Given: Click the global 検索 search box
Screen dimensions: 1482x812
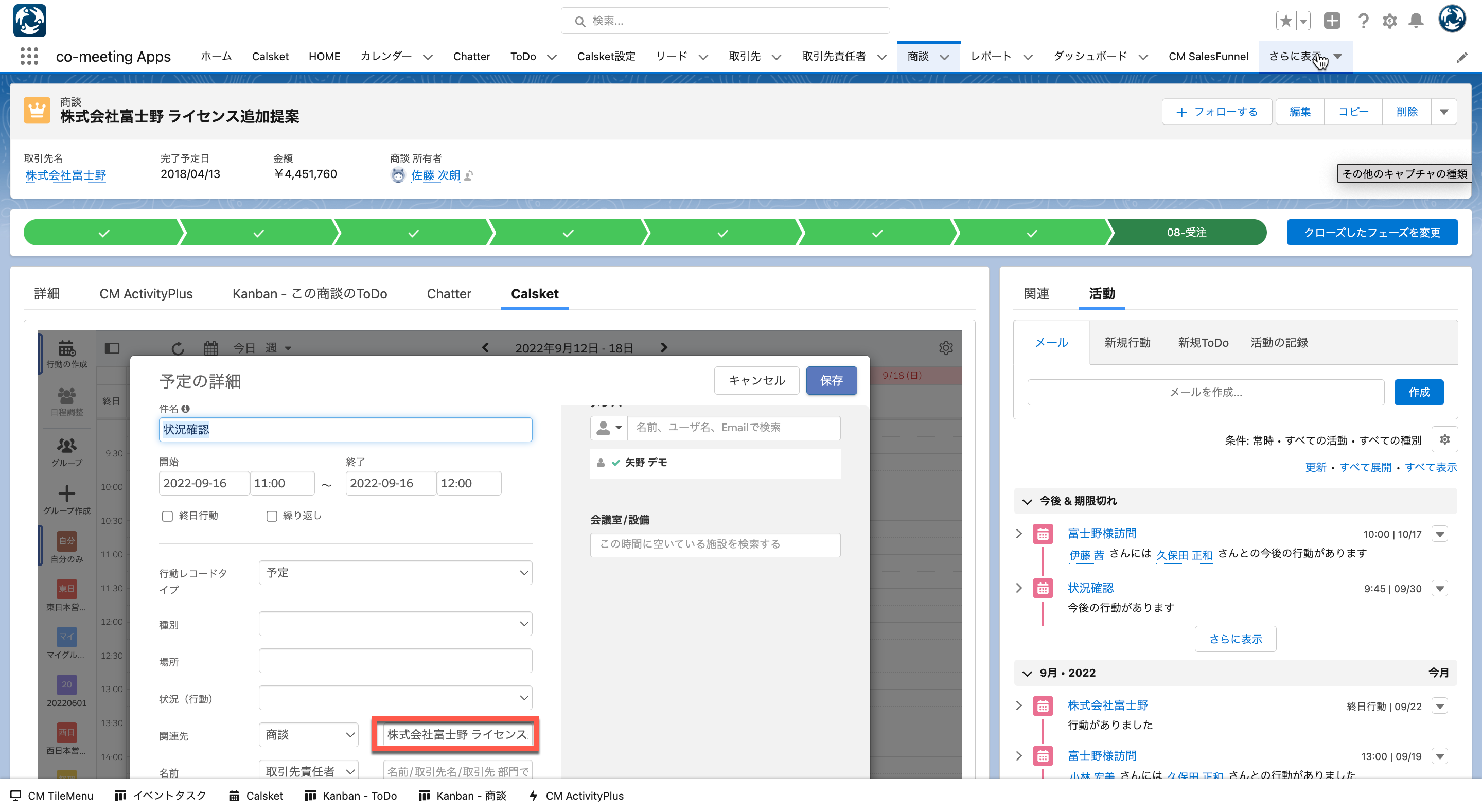Looking at the screenshot, I should click(725, 21).
